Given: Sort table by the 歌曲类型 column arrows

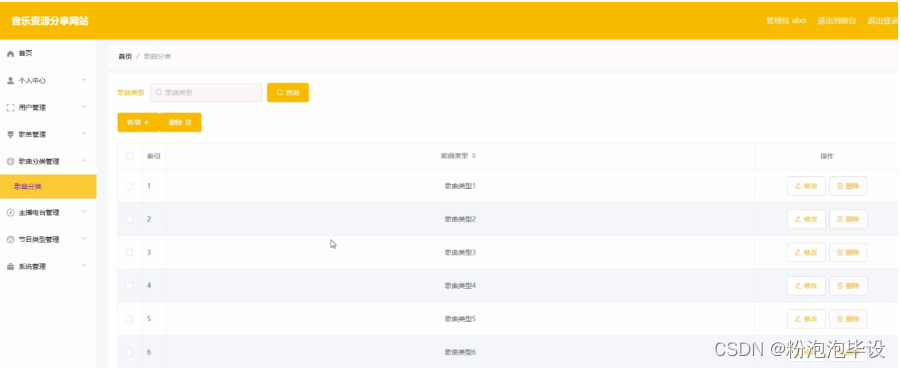Looking at the screenshot, I should click(x=474, y=156).
